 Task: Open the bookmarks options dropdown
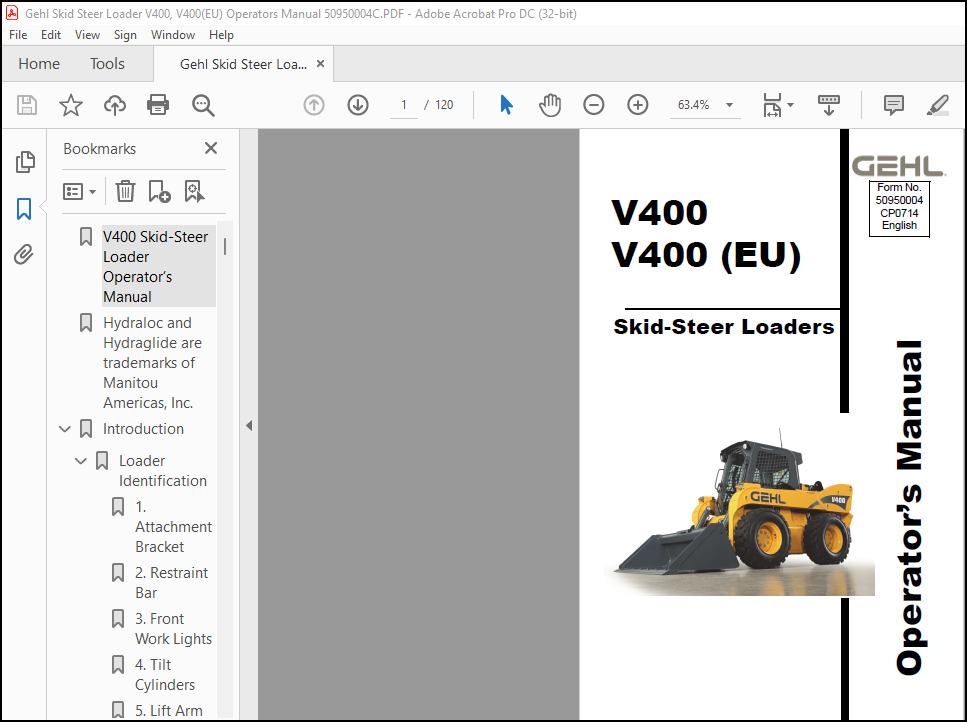(x=79, y=192)
